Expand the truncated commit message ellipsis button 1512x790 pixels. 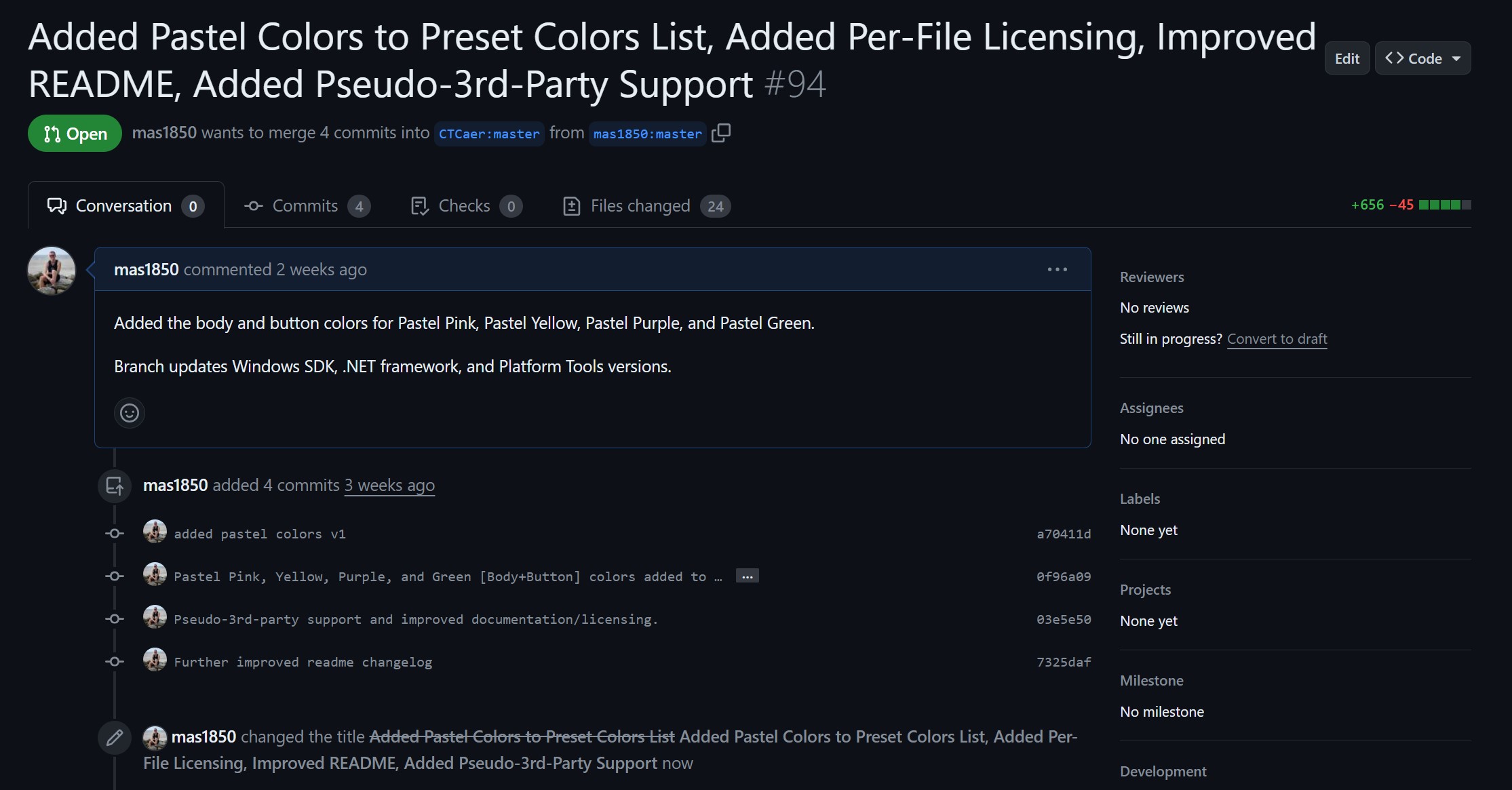[x=748, y=576]
